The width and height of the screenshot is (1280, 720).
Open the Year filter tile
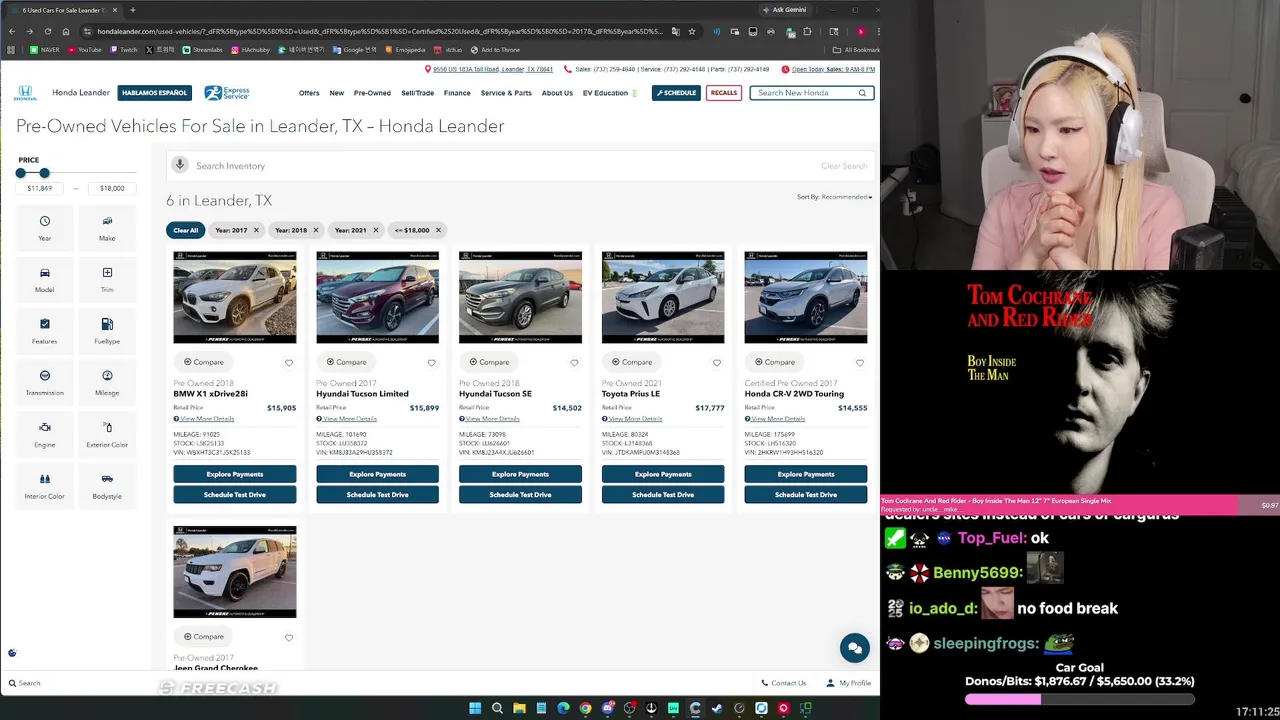pyautogui.click(x=45, y=228)
